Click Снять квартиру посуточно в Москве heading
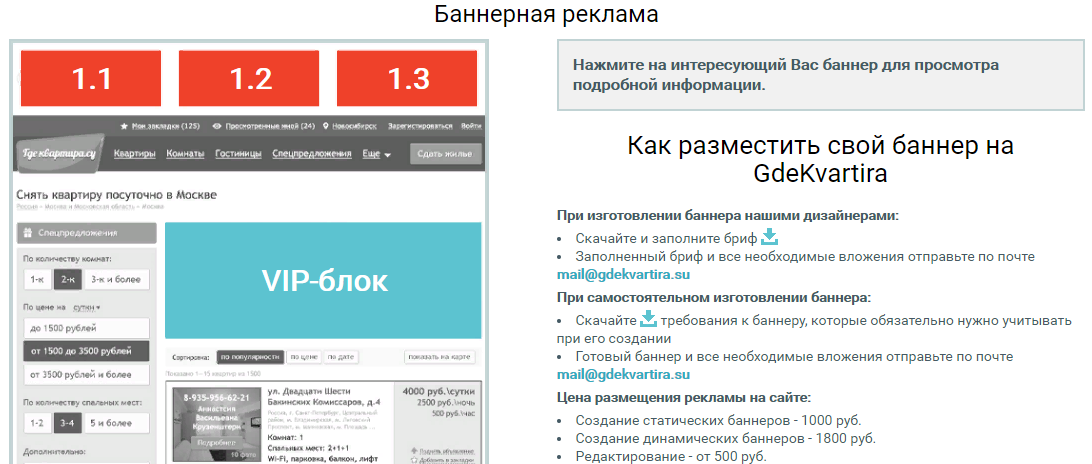This screenshot has height=464, width=1092. tap(116, 194)
